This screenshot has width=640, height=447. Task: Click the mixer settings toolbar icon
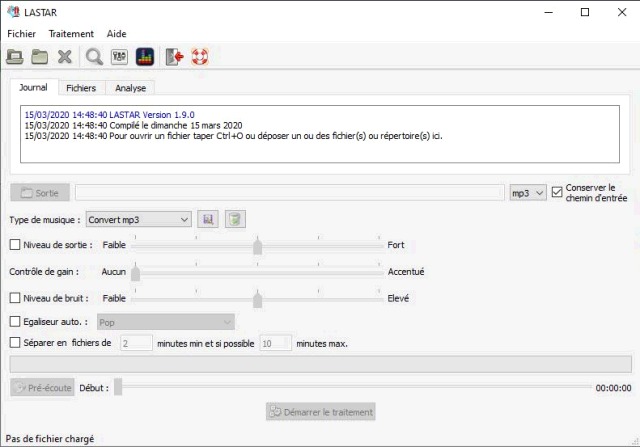point(119,56)
